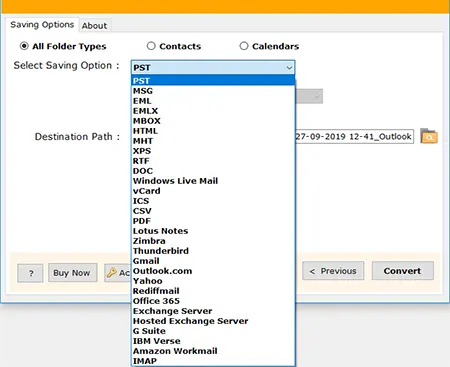Choose Outlook.com as saving option
The image size is (450, 367).
213,271
